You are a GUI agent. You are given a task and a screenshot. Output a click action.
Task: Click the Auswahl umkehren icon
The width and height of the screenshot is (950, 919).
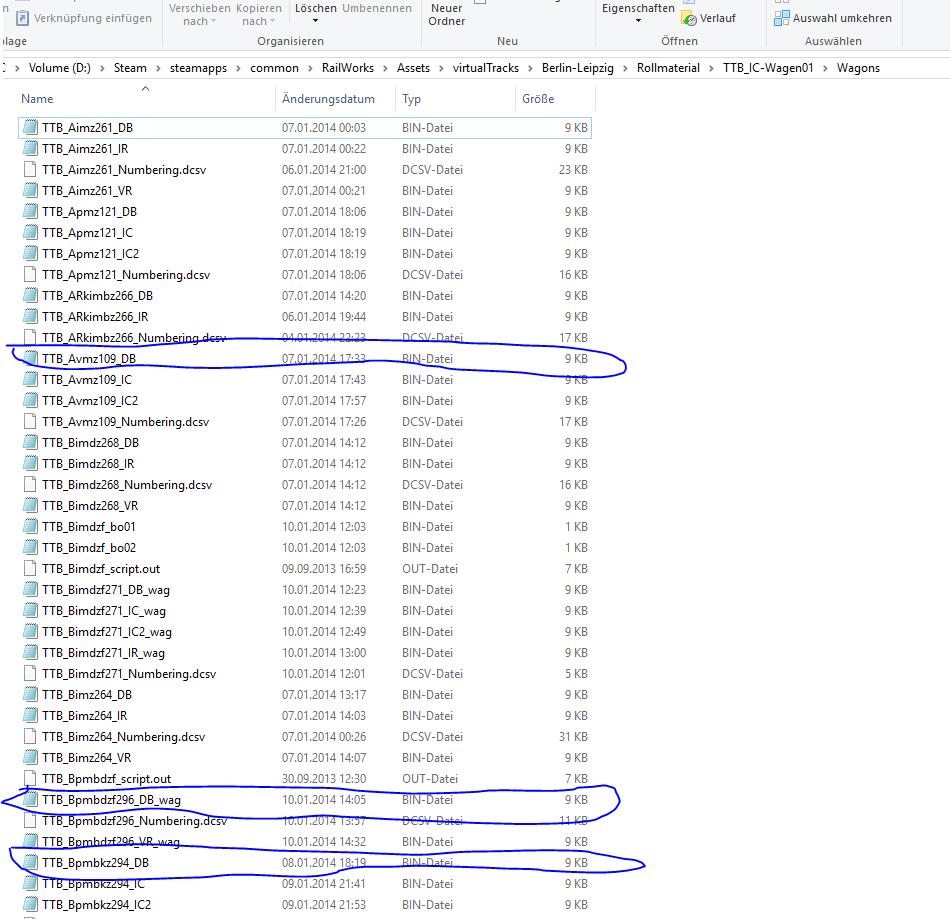coord(782,18)
